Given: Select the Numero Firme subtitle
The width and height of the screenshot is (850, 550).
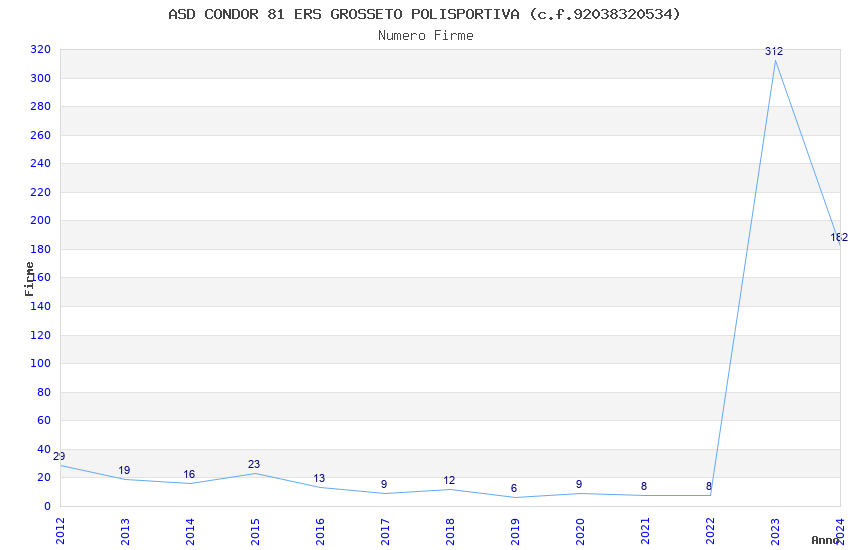Looking at the screenshot, I should (x=426, y=36).
